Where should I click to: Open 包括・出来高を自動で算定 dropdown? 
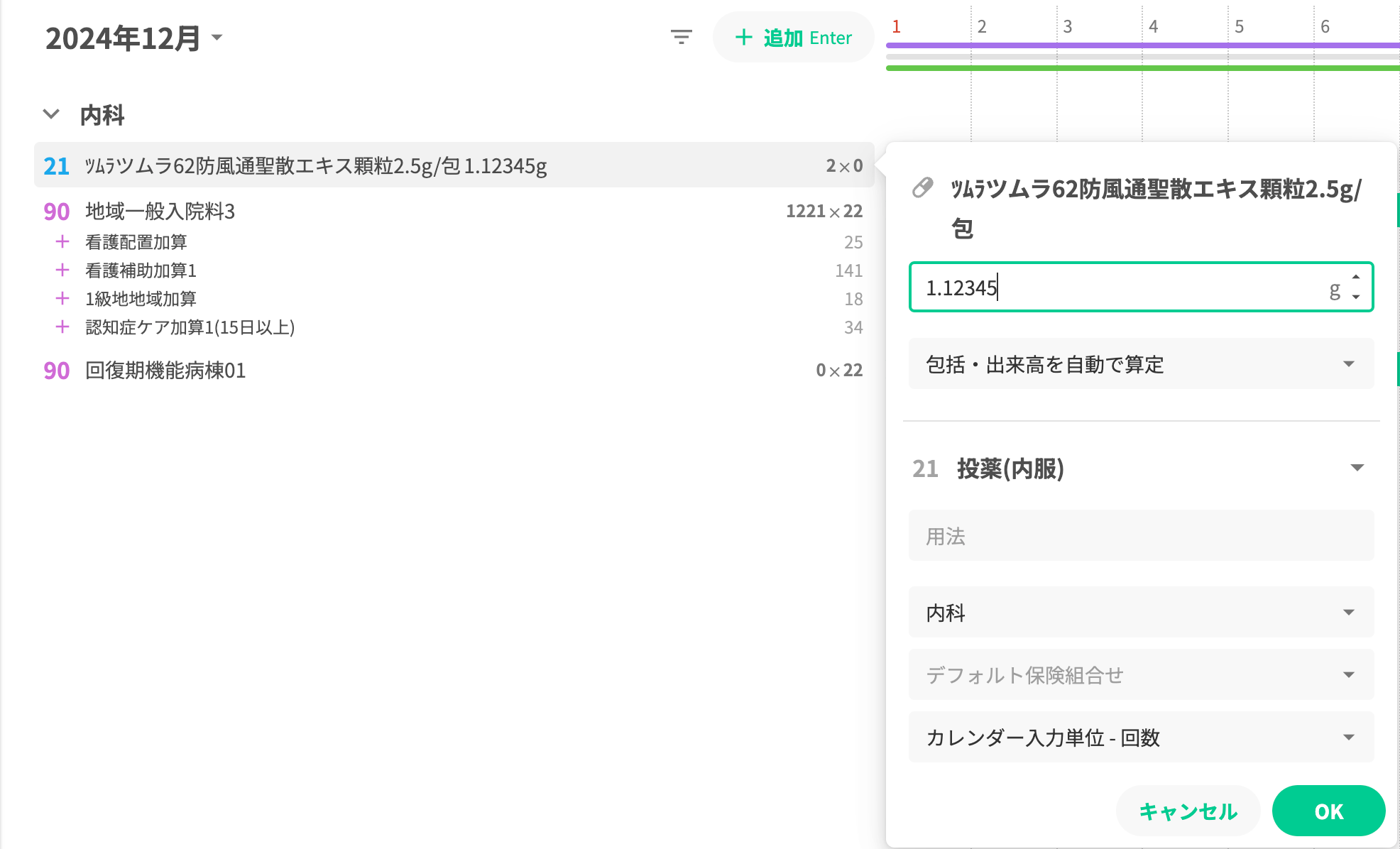1140,364
